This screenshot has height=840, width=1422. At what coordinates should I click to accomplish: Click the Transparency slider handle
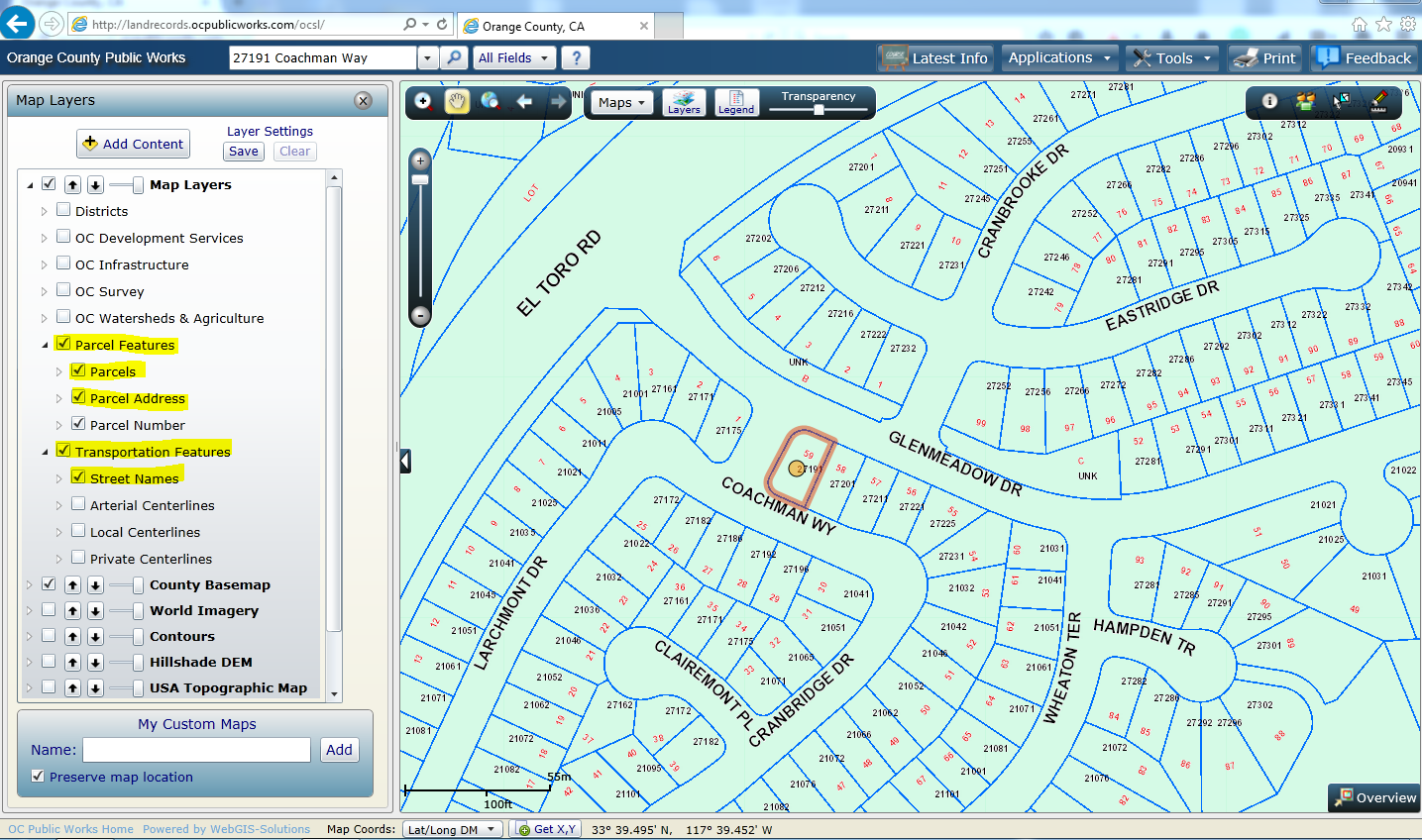click(x=819, y=110)
